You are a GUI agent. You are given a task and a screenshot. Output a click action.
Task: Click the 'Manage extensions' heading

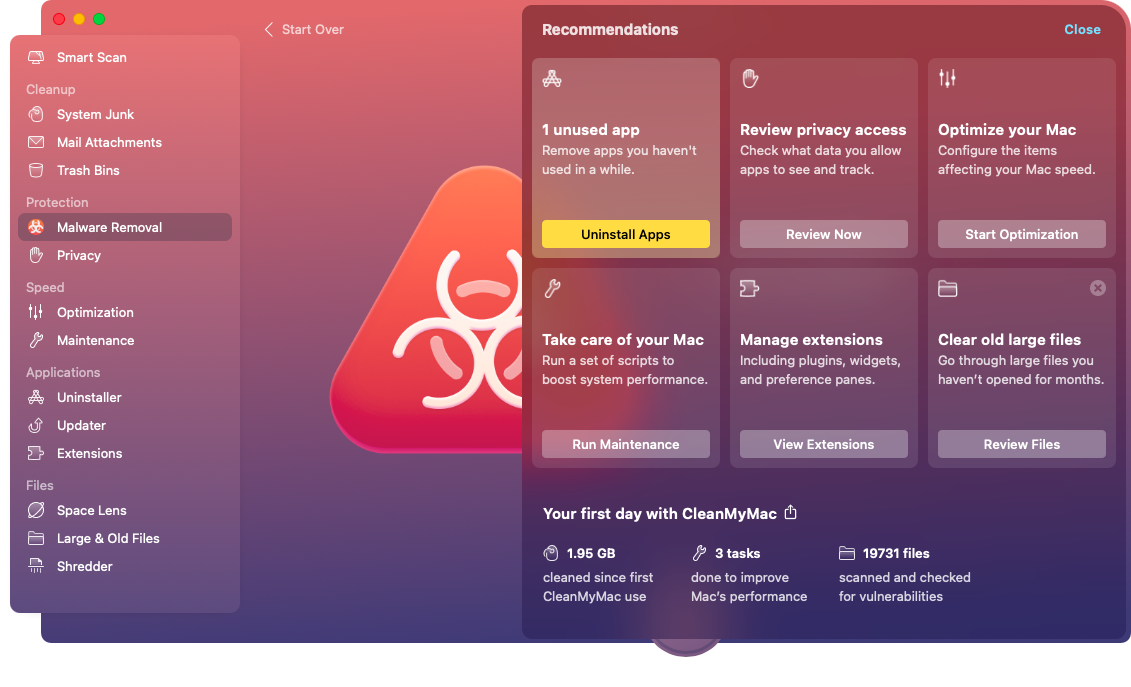pyautogui.click(x=811, y=340)
